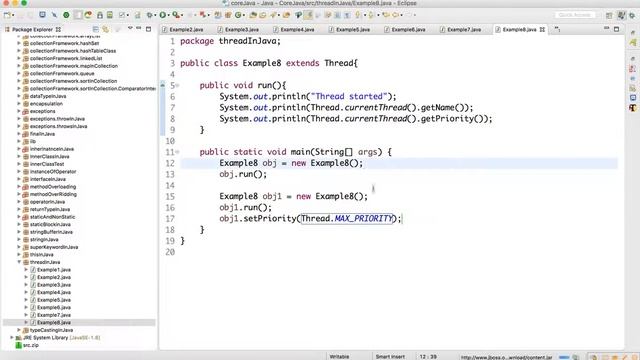The width and height of the screenshot is (640, 360).
Task: Select the Package Explorer view tab
Action: click(x=33, y=29)
